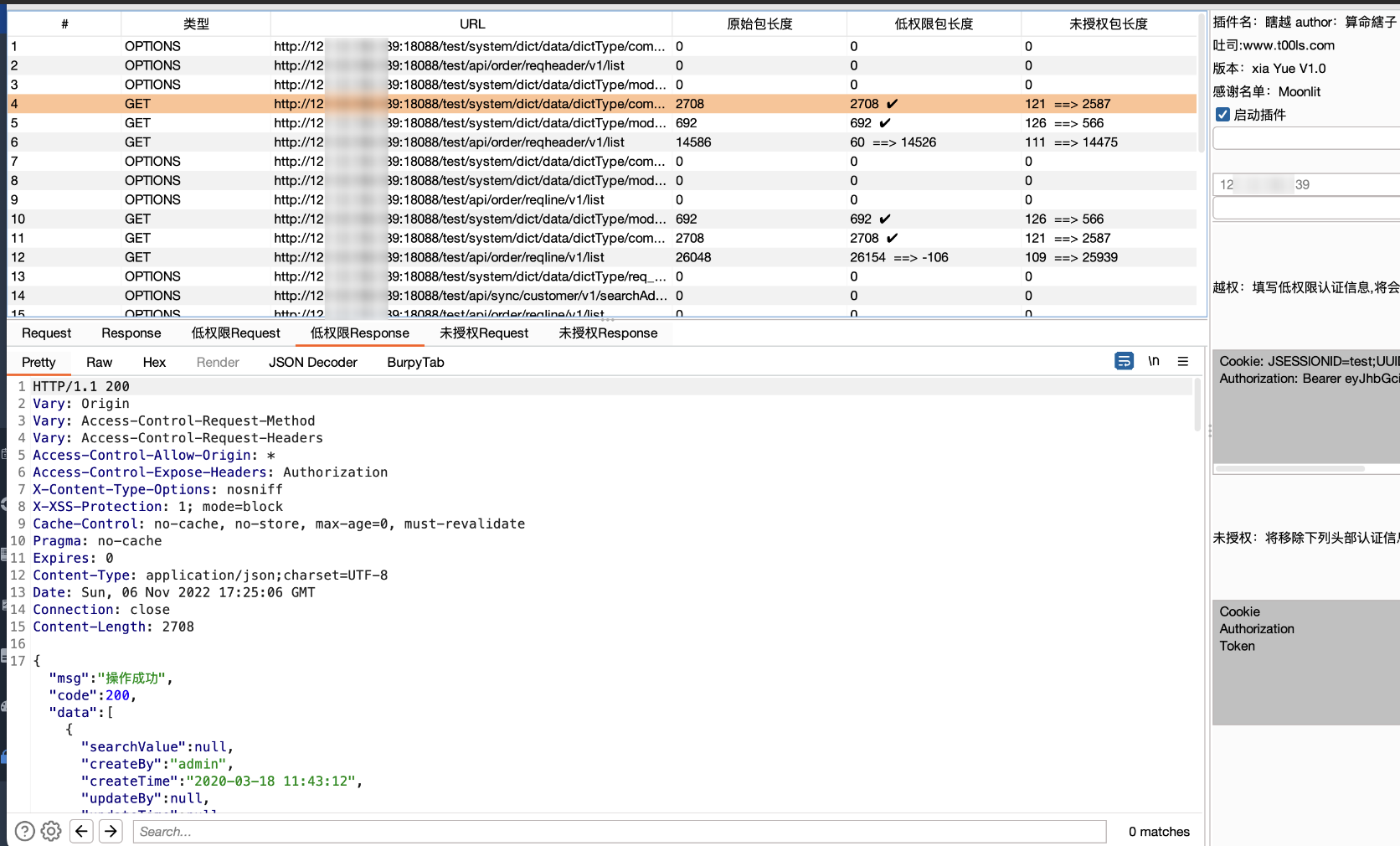Sort by the 未授权包长度 column header
Image resolution: width=1400 pixels, height=846 pixels.
1109,24
